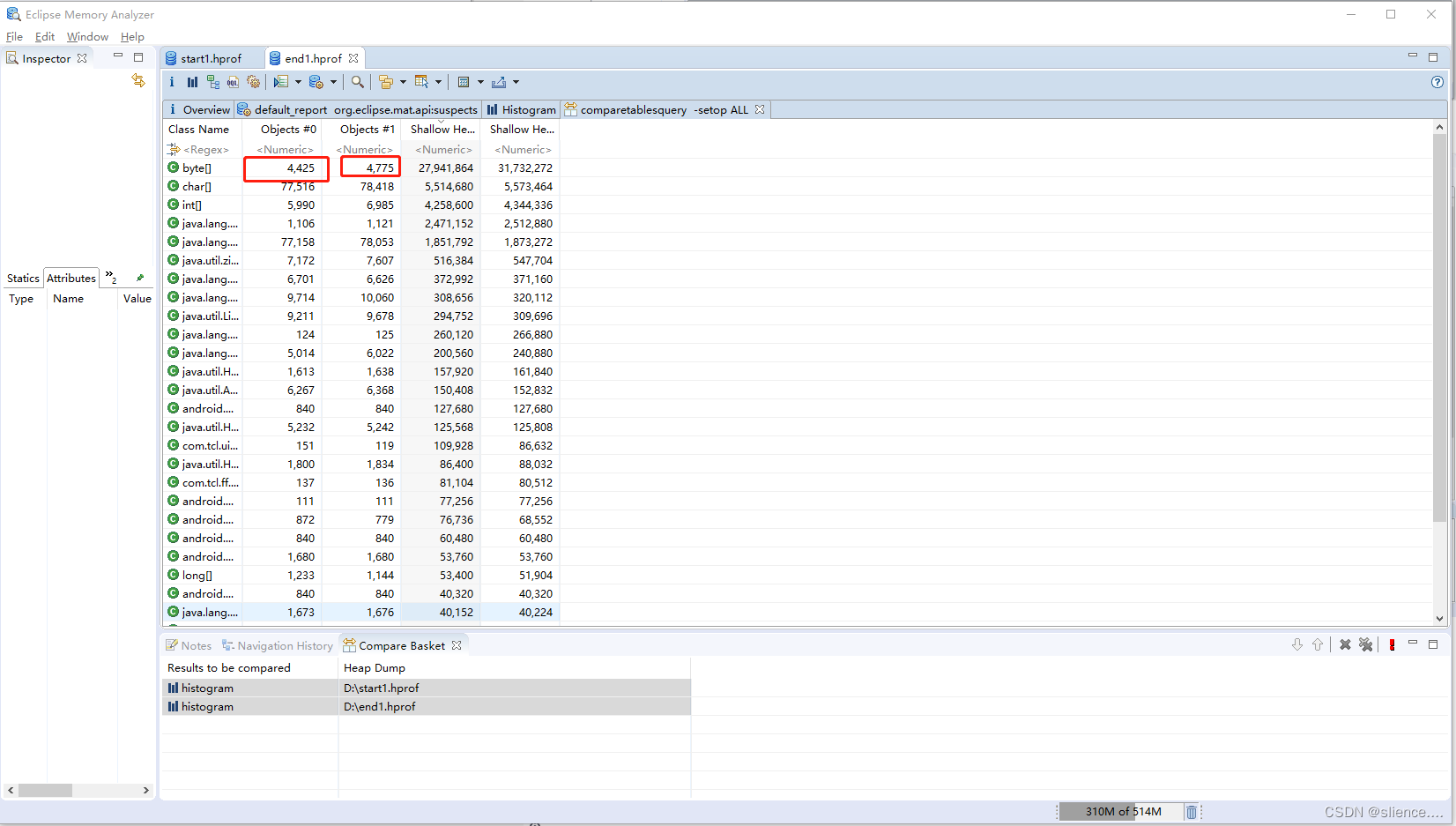This screenshot has height=826, width=1456.
Task: Open the query browser database icon
Action: 316,82
